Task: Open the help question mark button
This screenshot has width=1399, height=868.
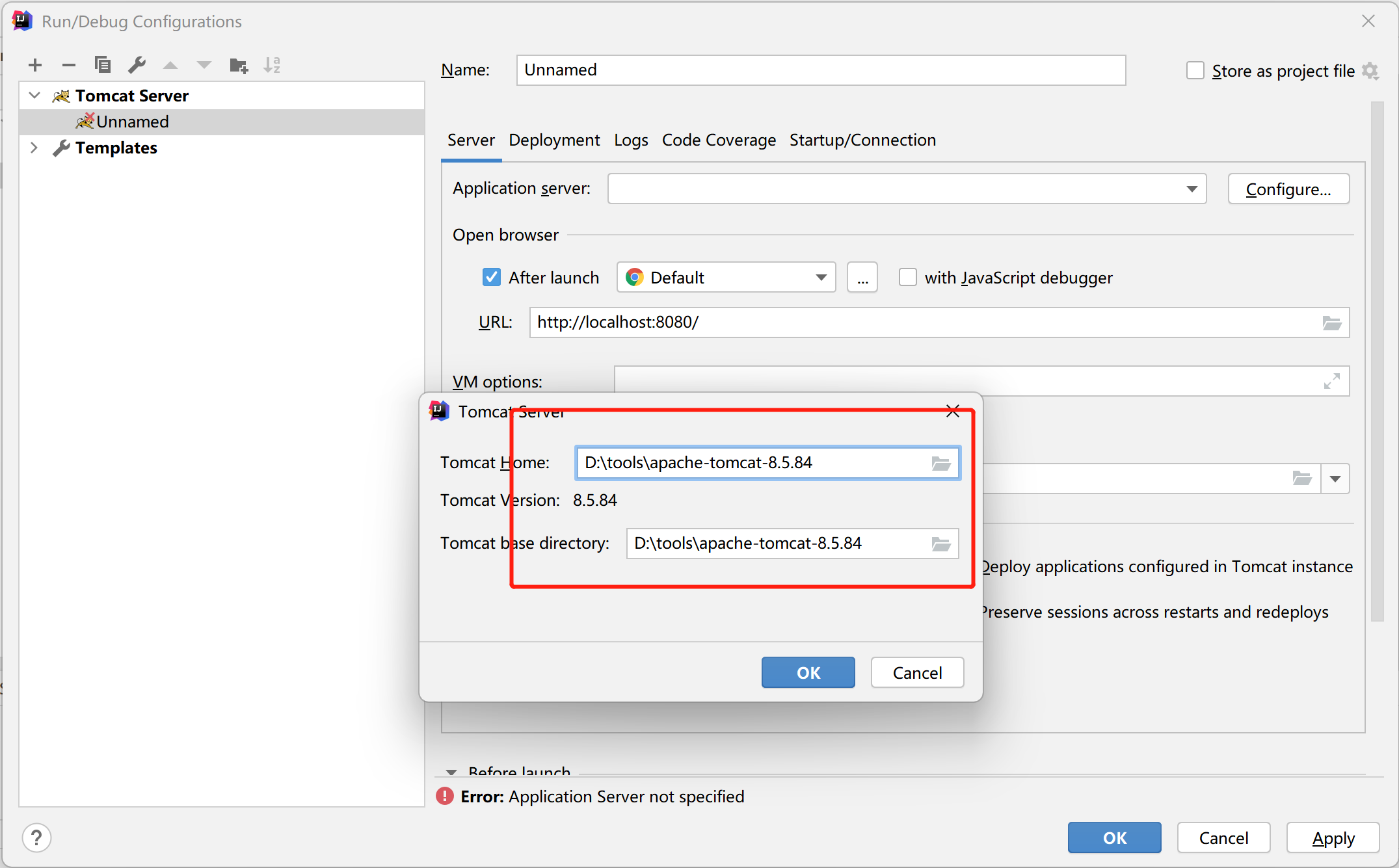Action: pyautogui.click(x=36, y=838)
